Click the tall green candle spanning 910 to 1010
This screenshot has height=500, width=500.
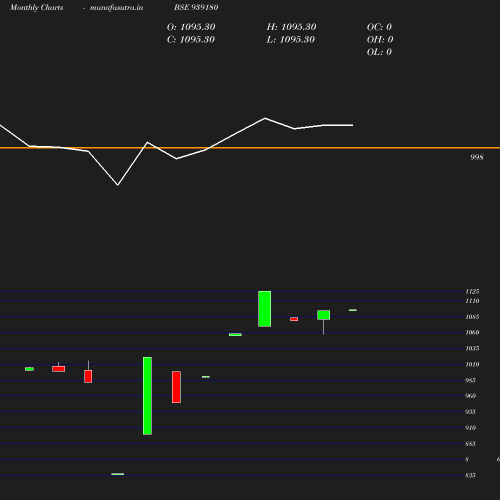147,396
